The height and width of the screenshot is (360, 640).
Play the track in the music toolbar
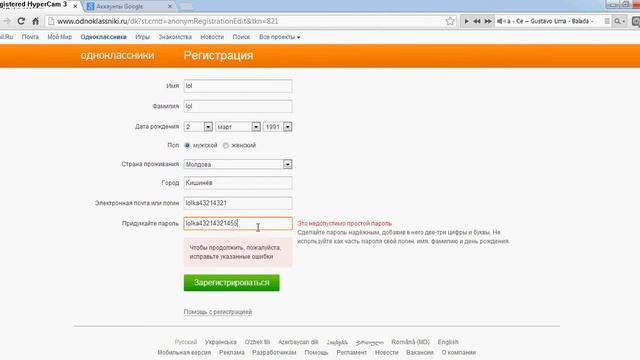[466, 21]
